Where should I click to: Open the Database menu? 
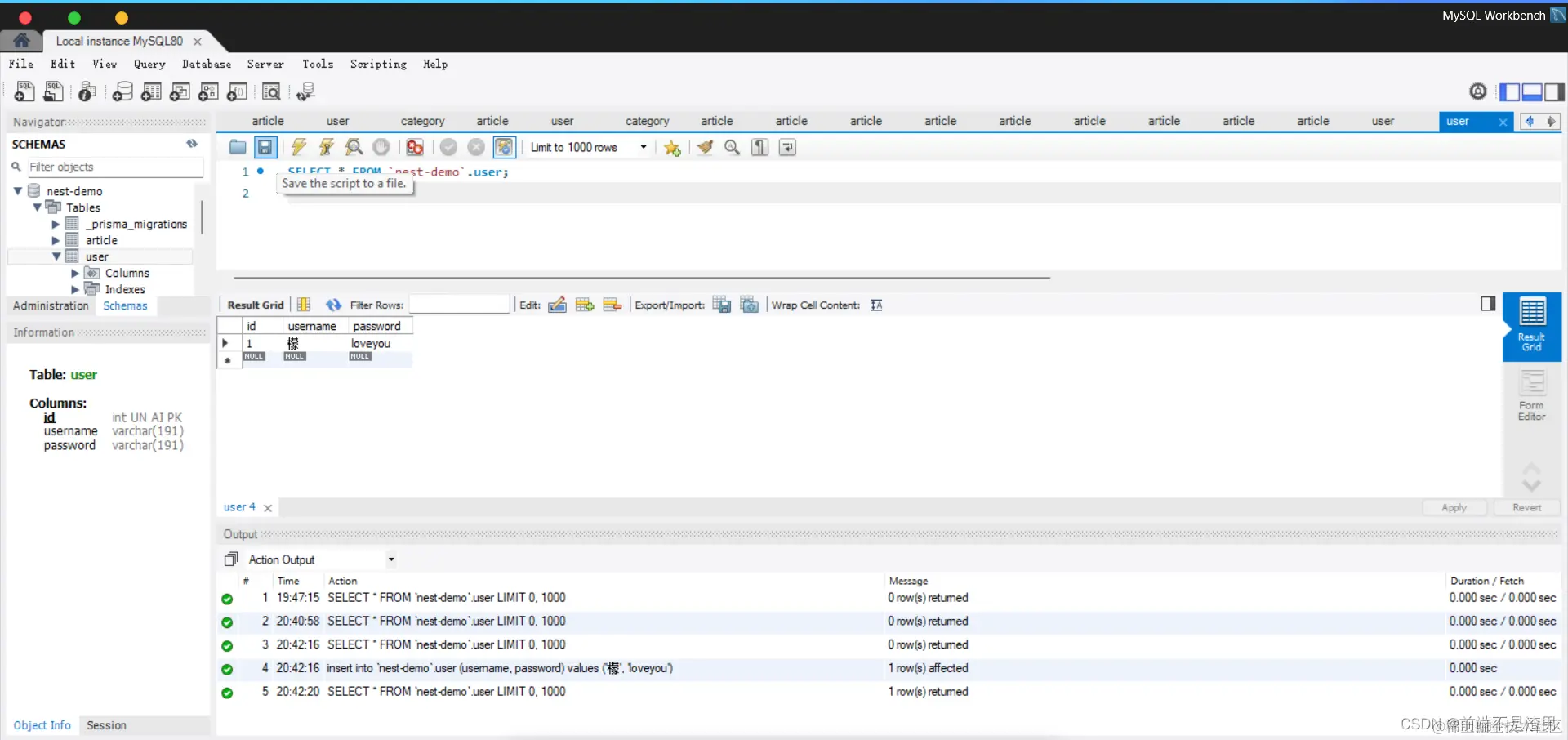coord(207,64)
